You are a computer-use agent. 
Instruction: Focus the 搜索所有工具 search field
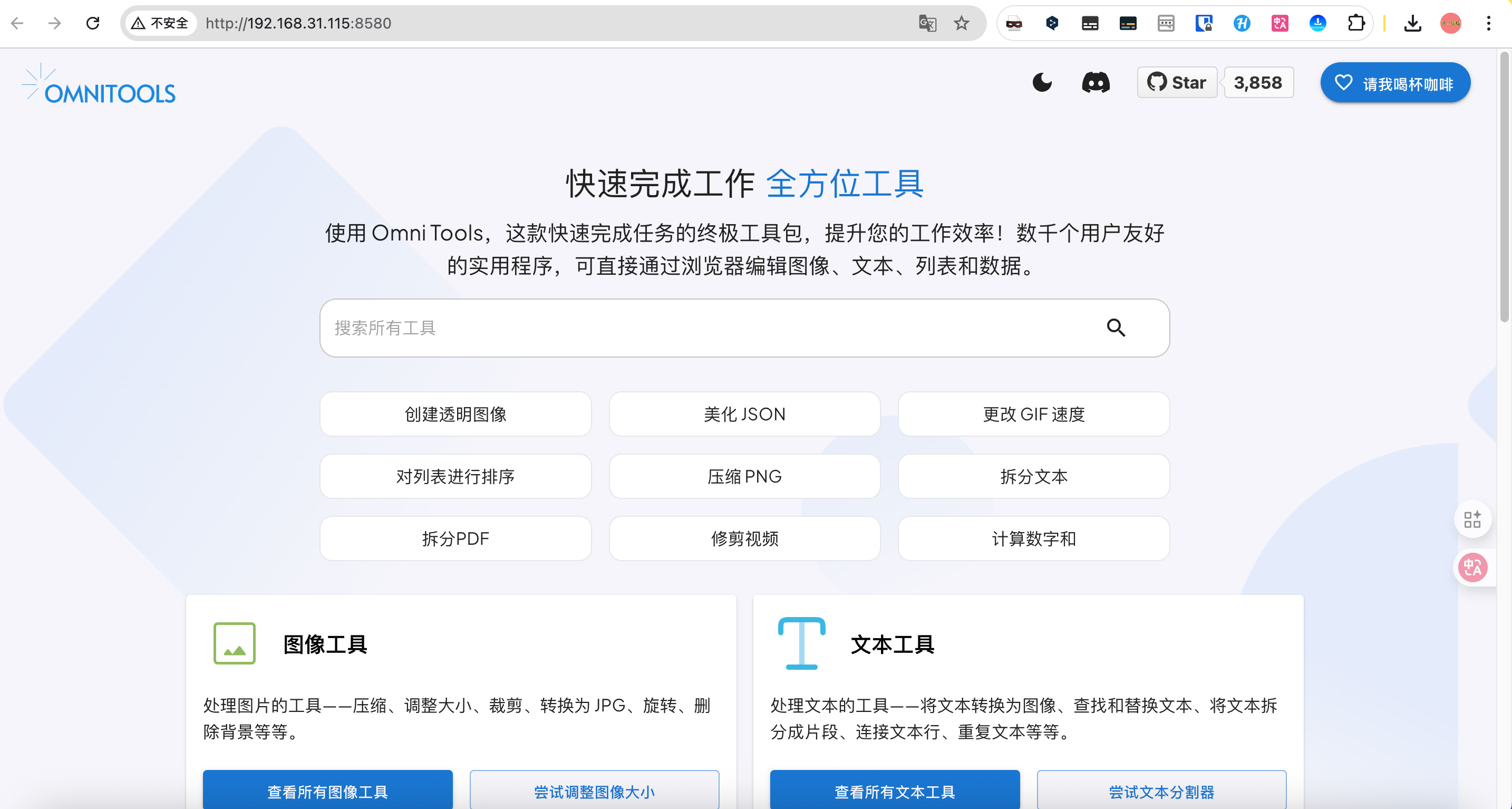pyautogui.click(x=704, y=328)
